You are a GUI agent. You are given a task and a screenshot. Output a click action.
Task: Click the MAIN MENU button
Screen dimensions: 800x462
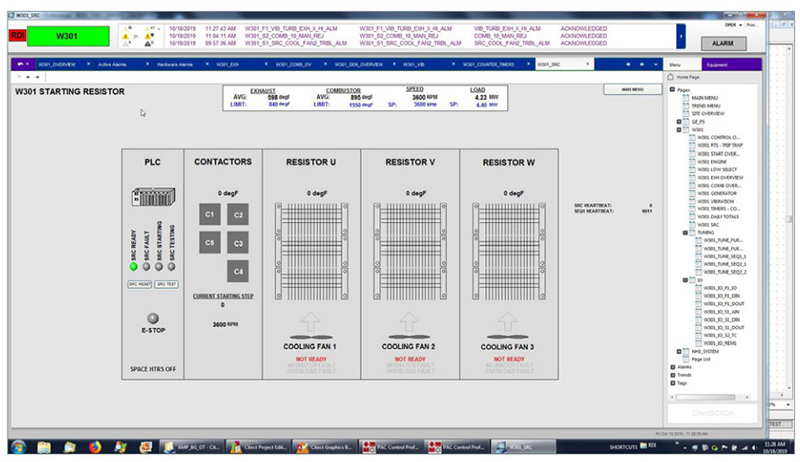coord(633,89)
